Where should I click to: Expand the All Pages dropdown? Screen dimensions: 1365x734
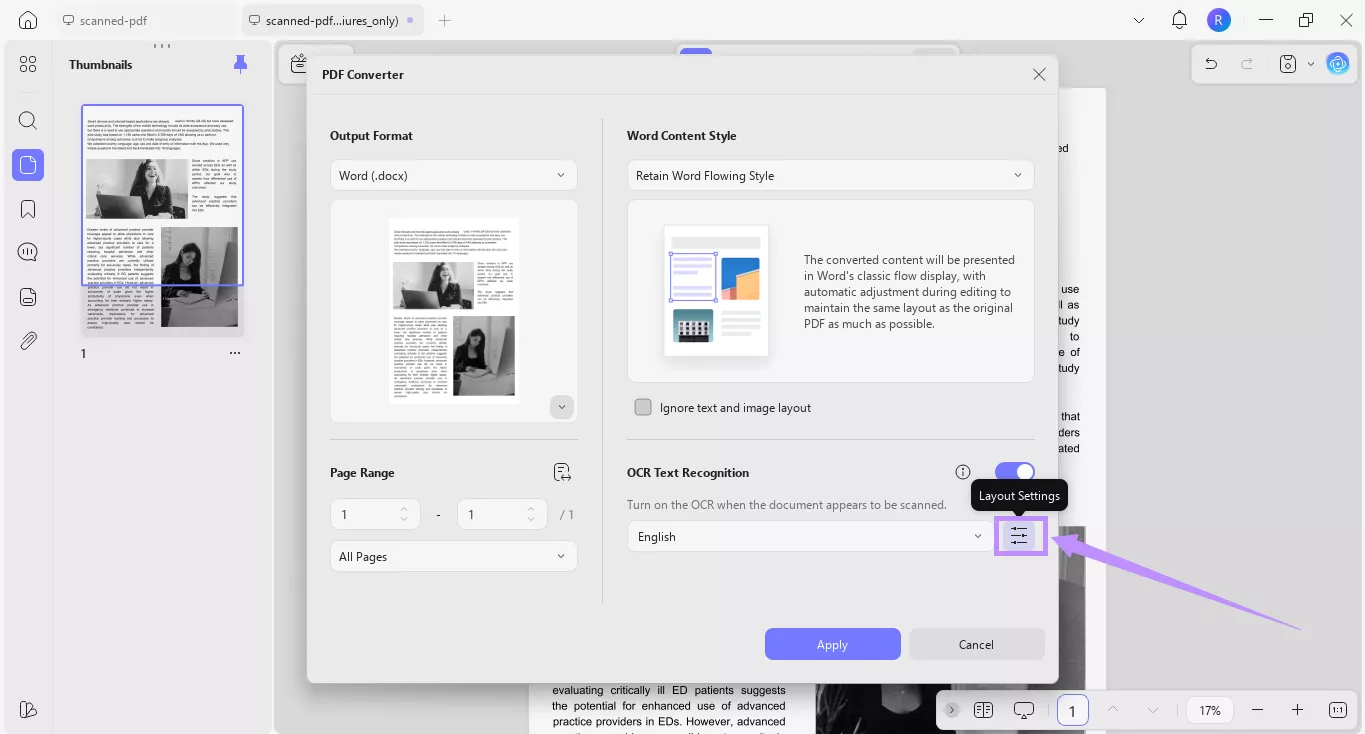[x=453, y=556]
